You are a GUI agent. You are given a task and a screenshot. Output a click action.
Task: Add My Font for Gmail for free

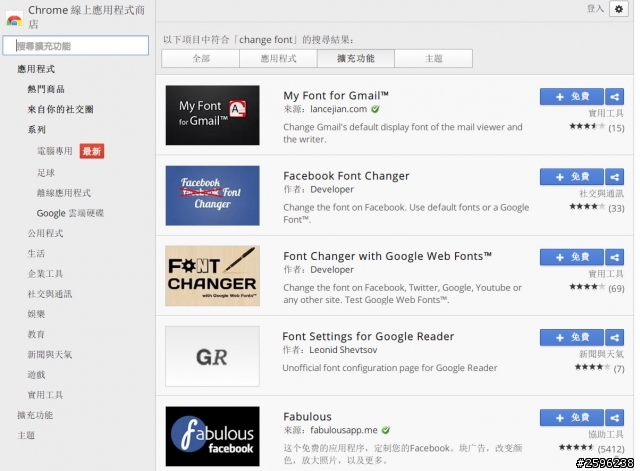pyautogui.click(x=571, y=97)
